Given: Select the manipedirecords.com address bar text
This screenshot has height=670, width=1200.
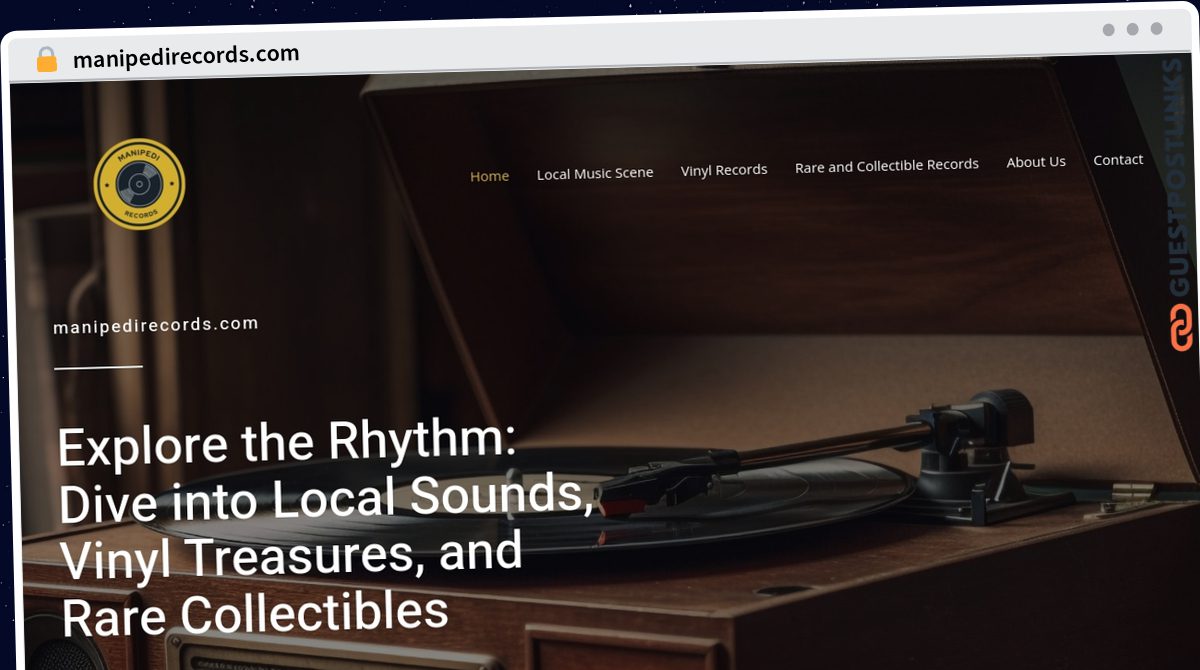Looking at the screenshot, I should point(186,57).
